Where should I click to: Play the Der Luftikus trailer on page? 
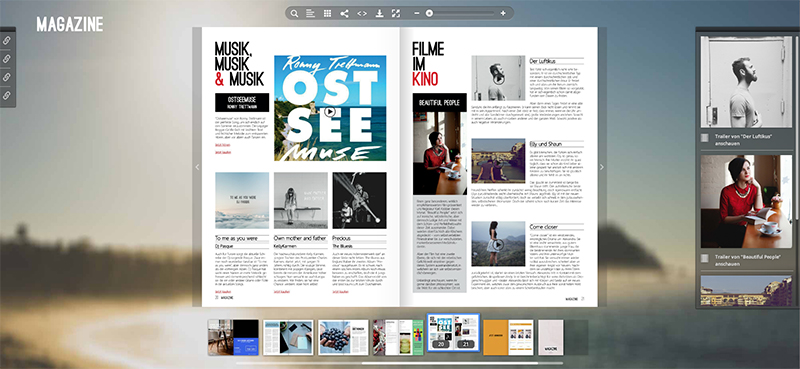pyautogui.click(x=498, y=79)
